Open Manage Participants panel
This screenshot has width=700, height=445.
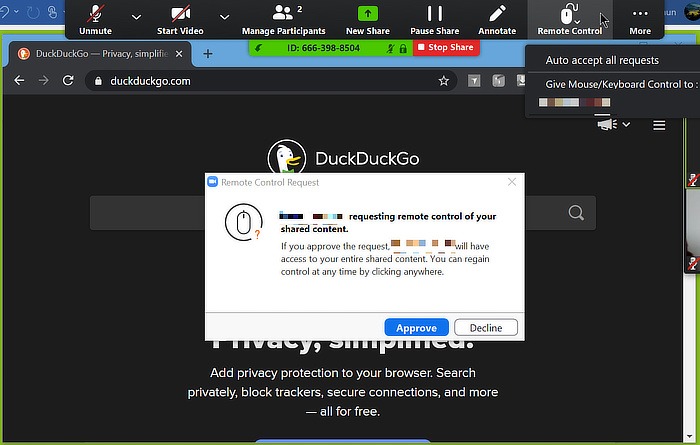283,20
